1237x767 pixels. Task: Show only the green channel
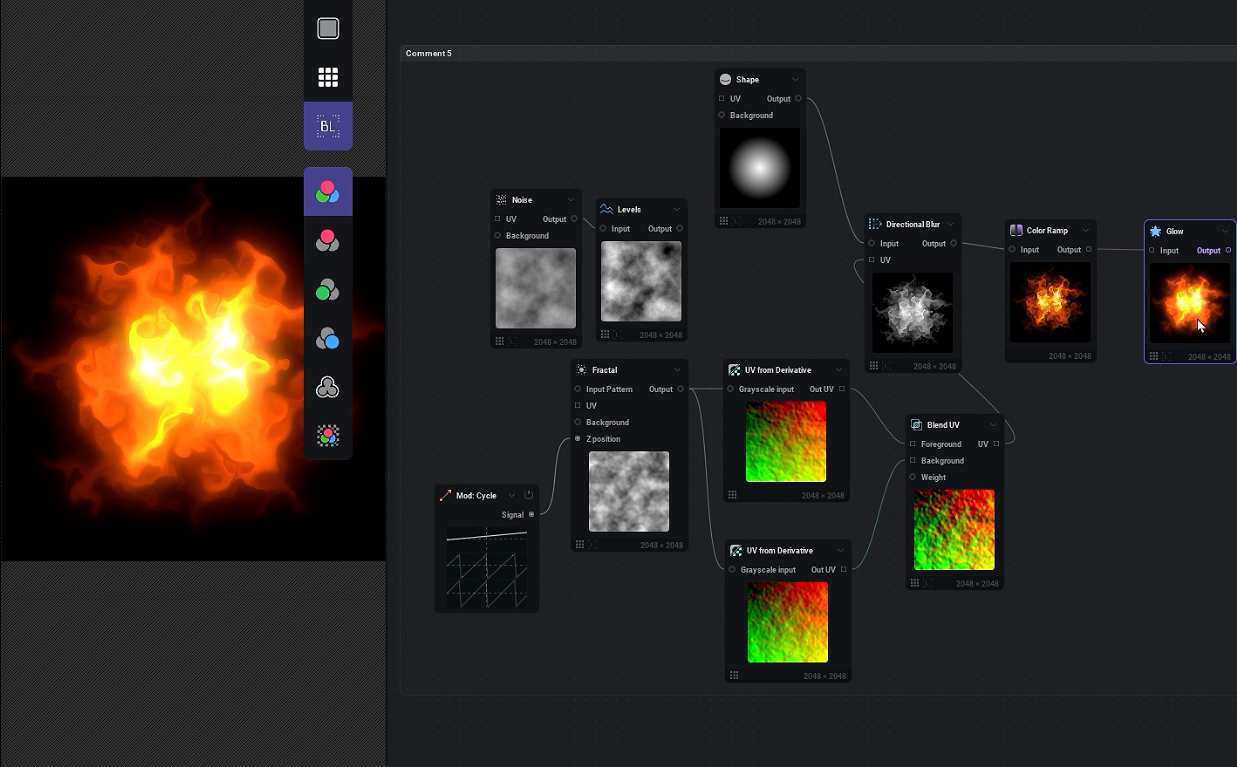[x=328, y=289]
